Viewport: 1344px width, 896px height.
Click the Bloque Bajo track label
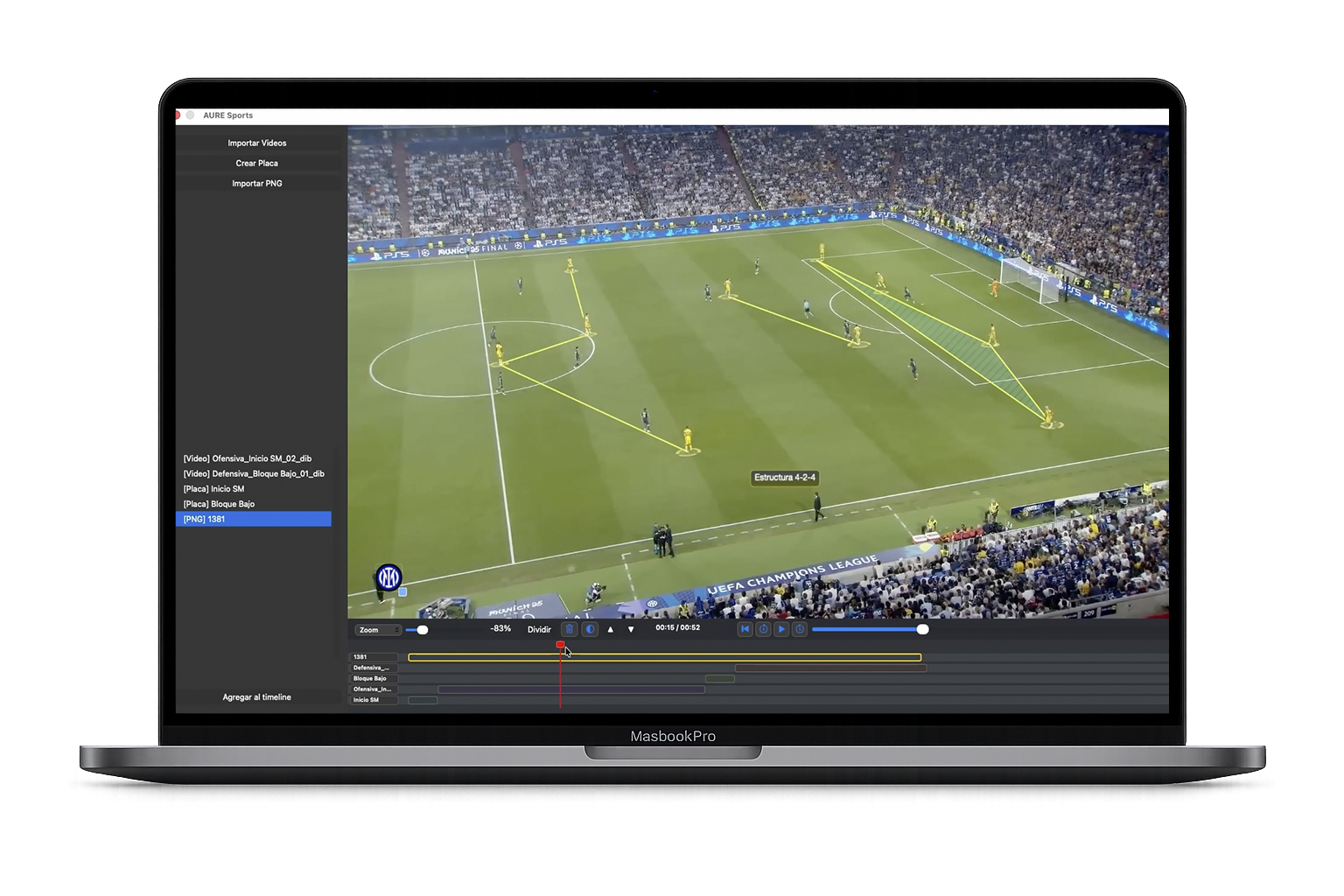[374, 678]
